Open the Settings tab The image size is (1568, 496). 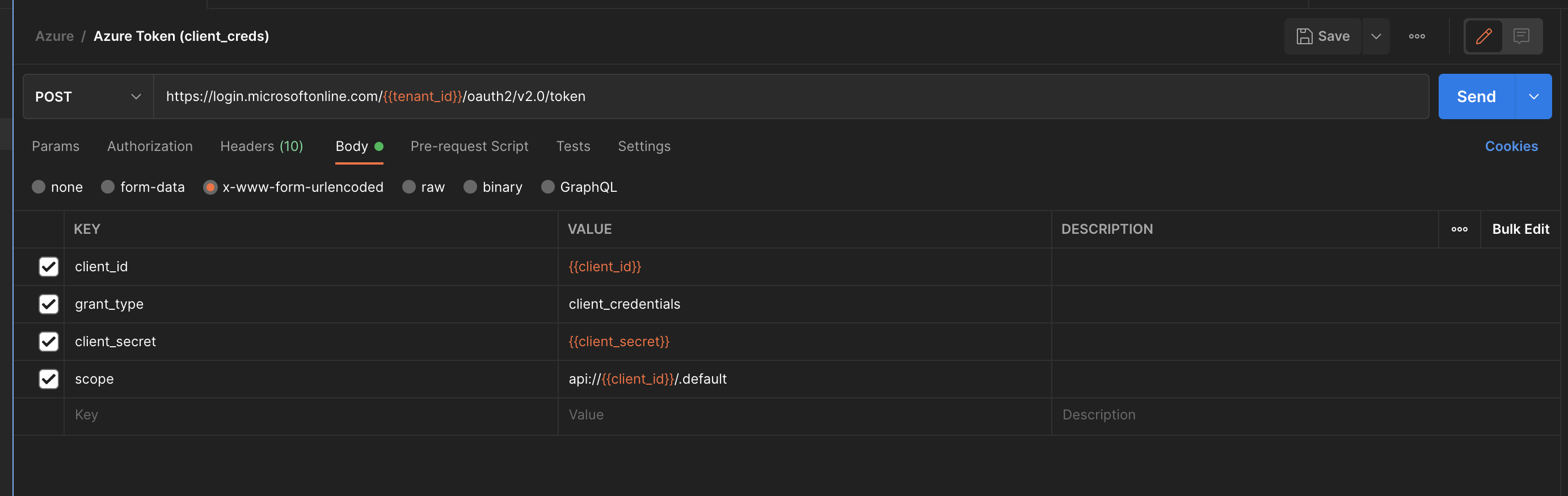coord(644,146)
